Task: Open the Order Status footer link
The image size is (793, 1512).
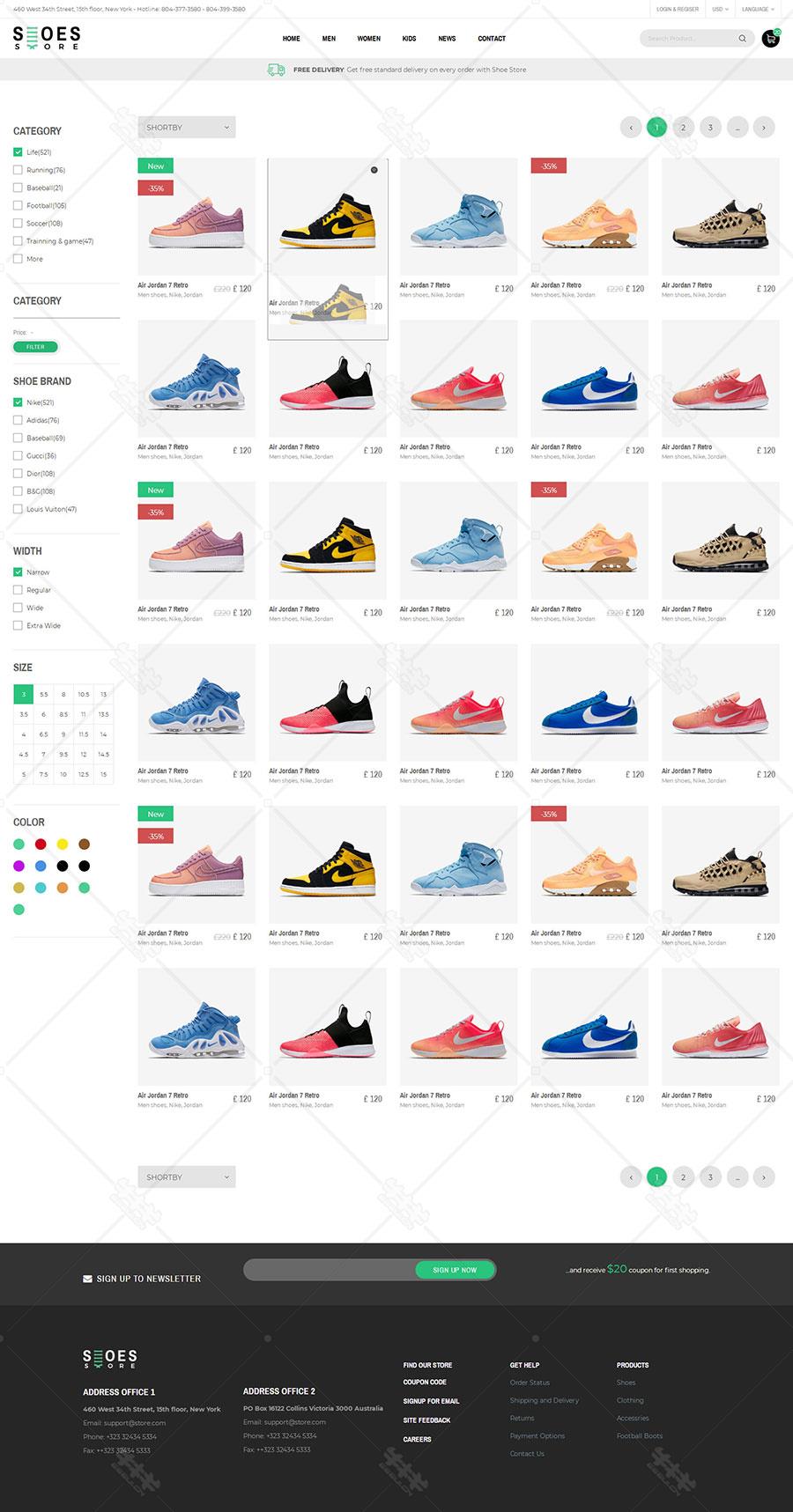Action: coord(530,1383)
